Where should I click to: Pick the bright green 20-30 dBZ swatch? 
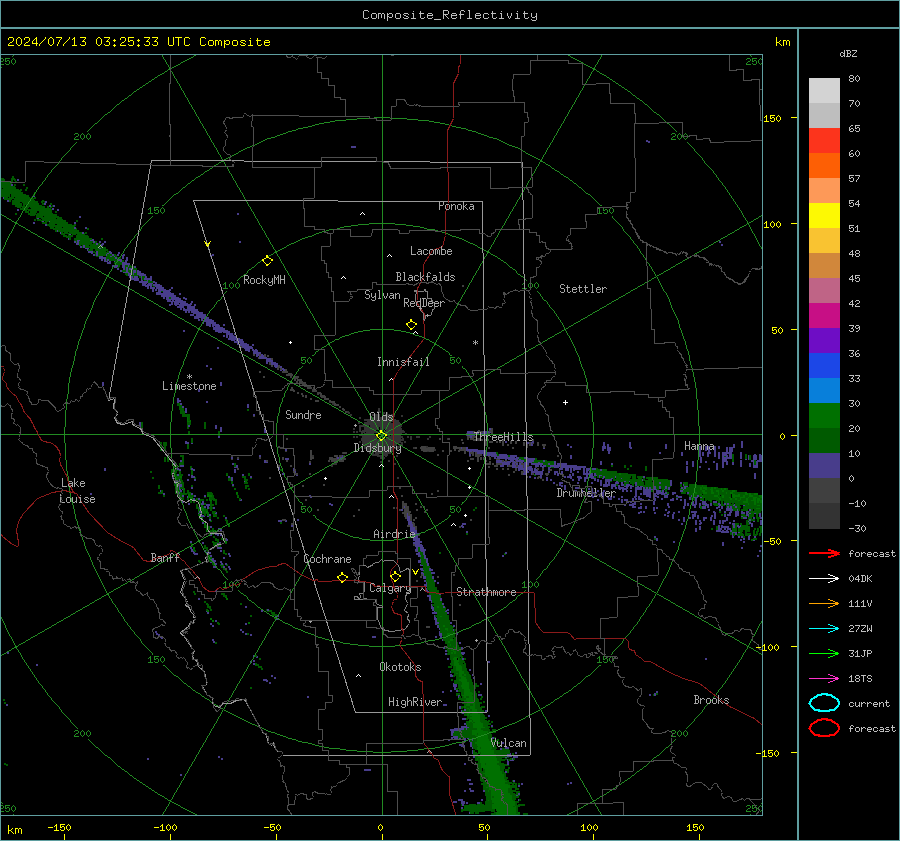coord(824,416)
